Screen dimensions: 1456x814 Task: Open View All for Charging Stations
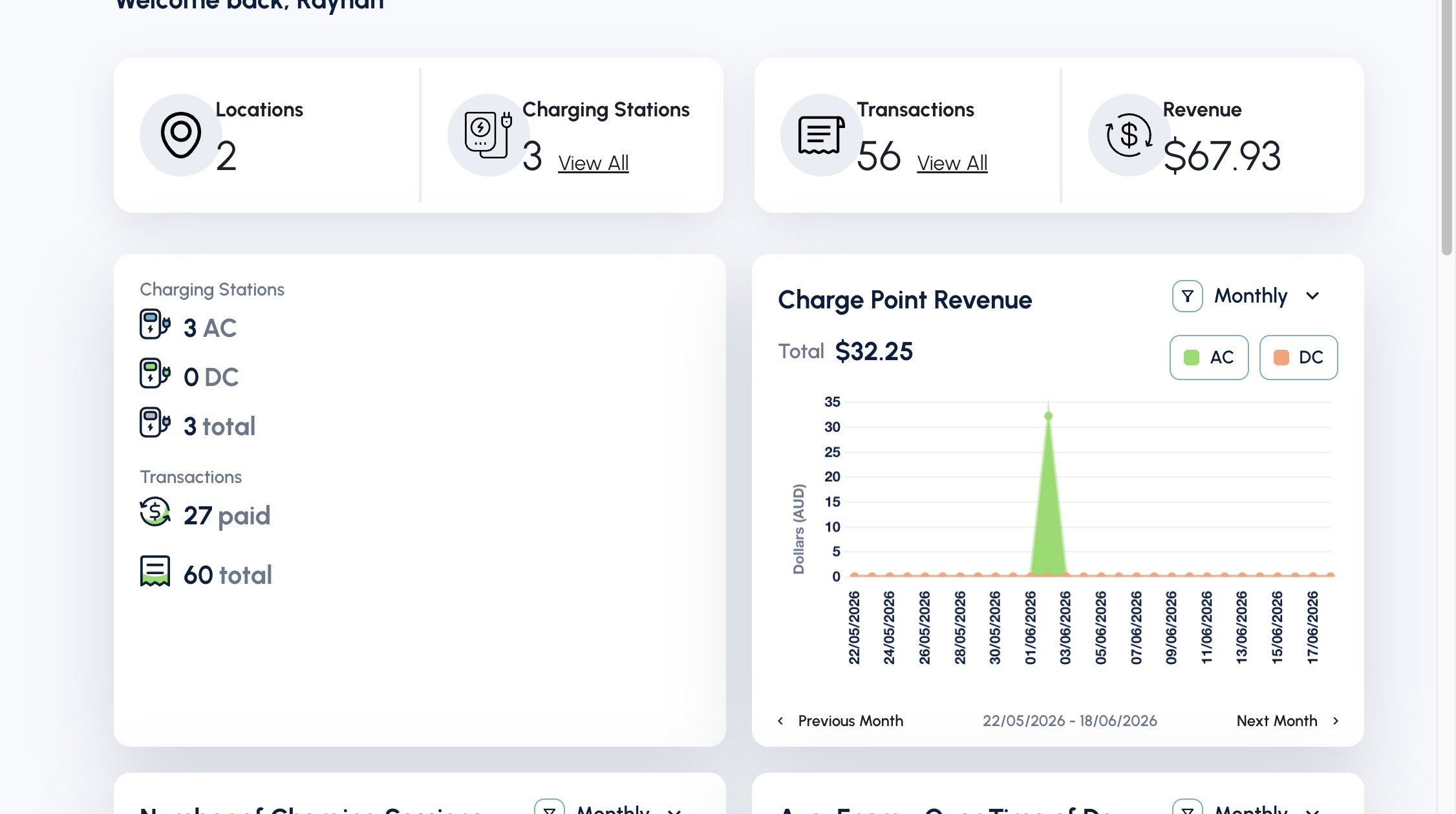point(594,163)
